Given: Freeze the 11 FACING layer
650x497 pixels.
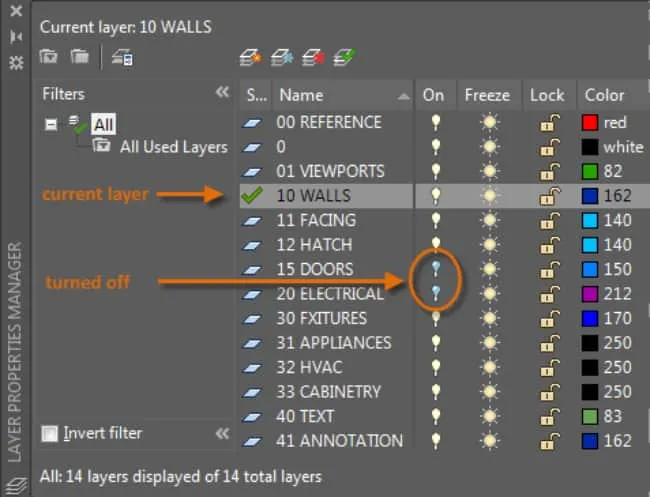Looking at the screenshot, I should [490, 220].
